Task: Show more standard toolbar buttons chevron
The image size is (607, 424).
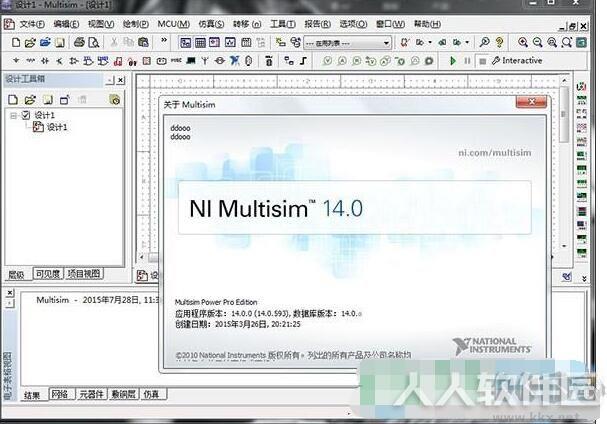Action: pyautogui.click(x=164, y=40)
